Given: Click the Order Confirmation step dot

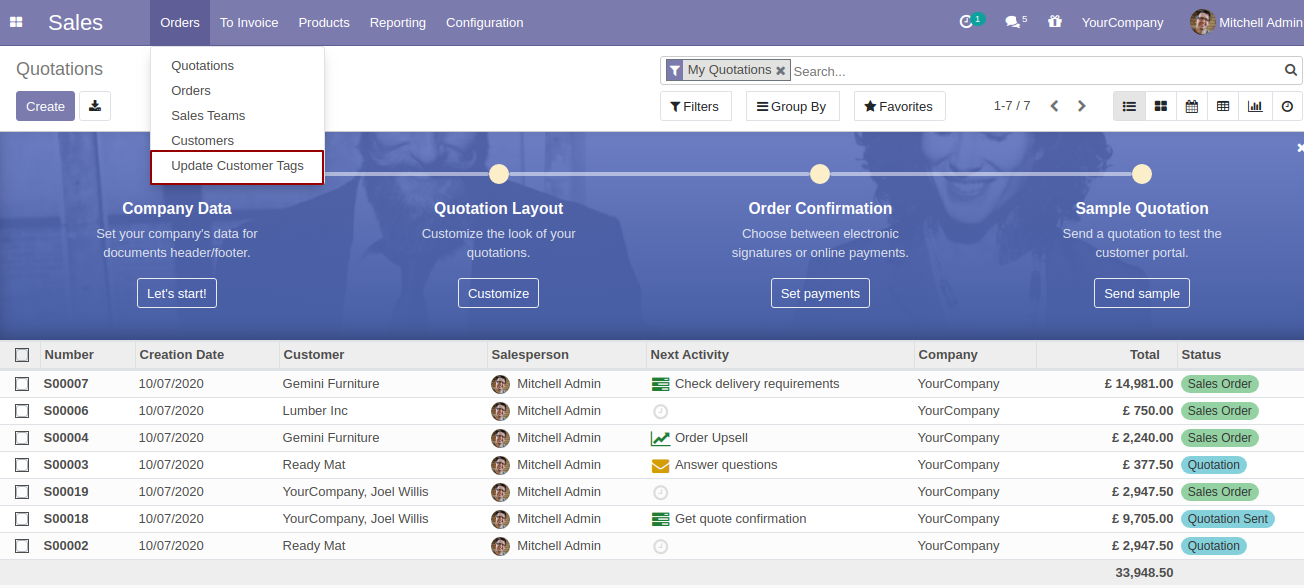Looking at the screenshot, I should coord(820,174).
